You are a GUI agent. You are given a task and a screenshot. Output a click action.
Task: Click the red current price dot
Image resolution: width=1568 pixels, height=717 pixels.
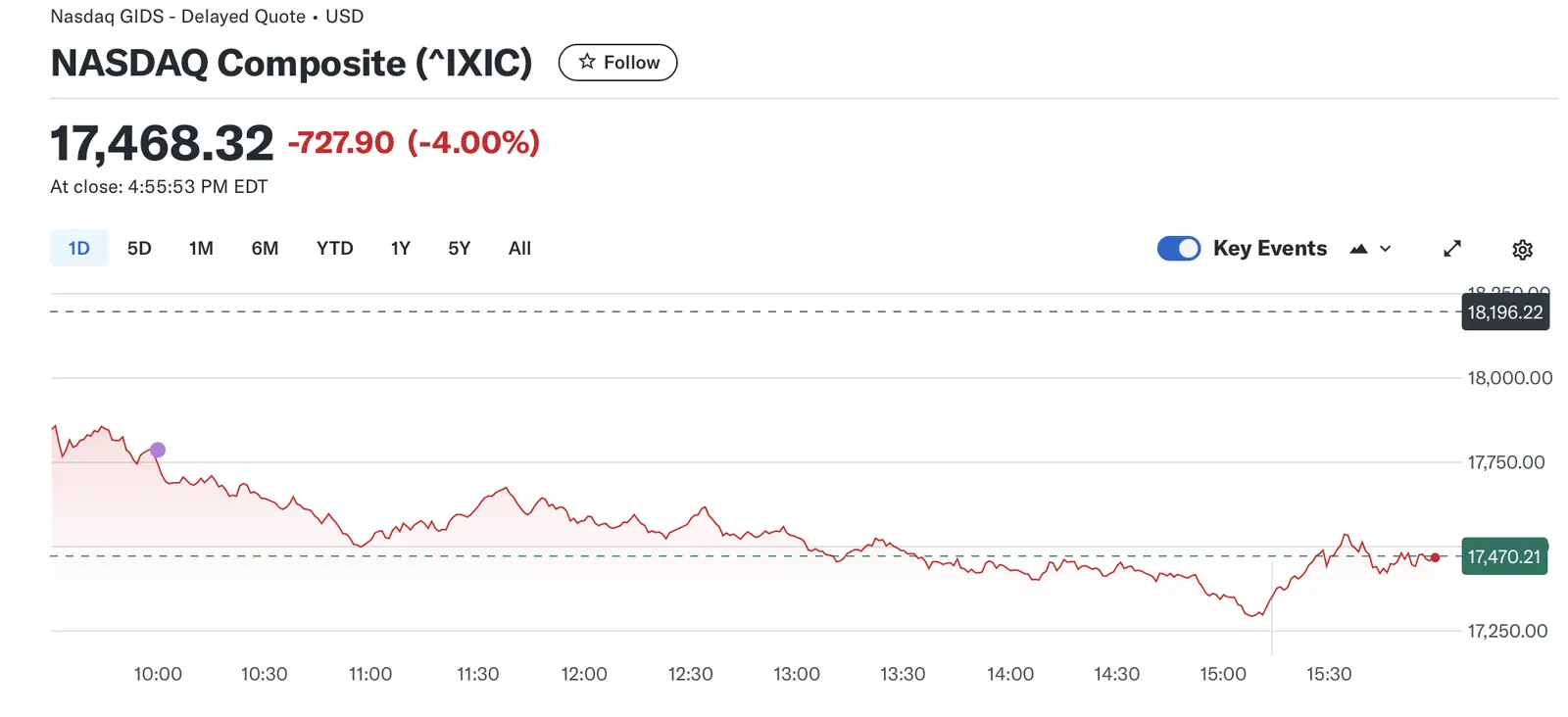coord(1435,557)
